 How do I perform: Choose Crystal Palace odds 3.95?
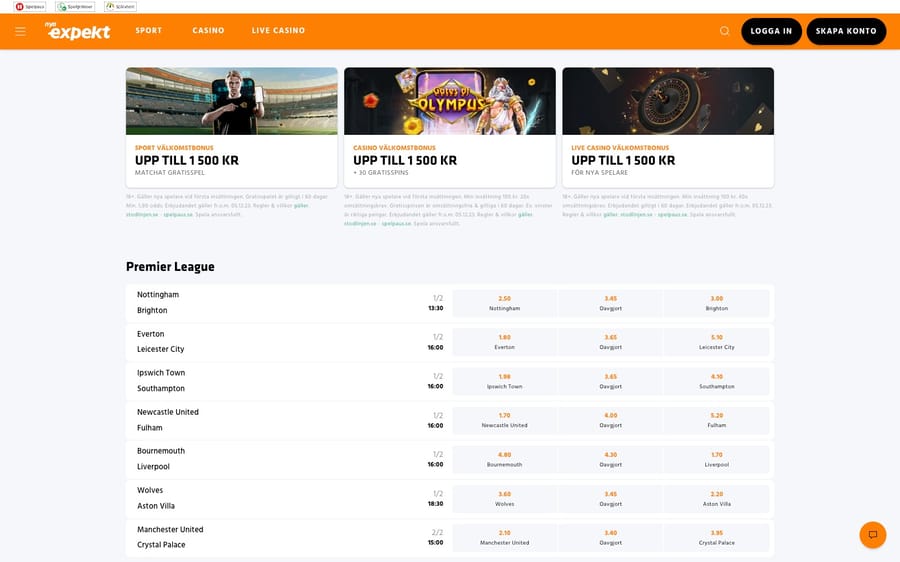click(x=716, y=537)
